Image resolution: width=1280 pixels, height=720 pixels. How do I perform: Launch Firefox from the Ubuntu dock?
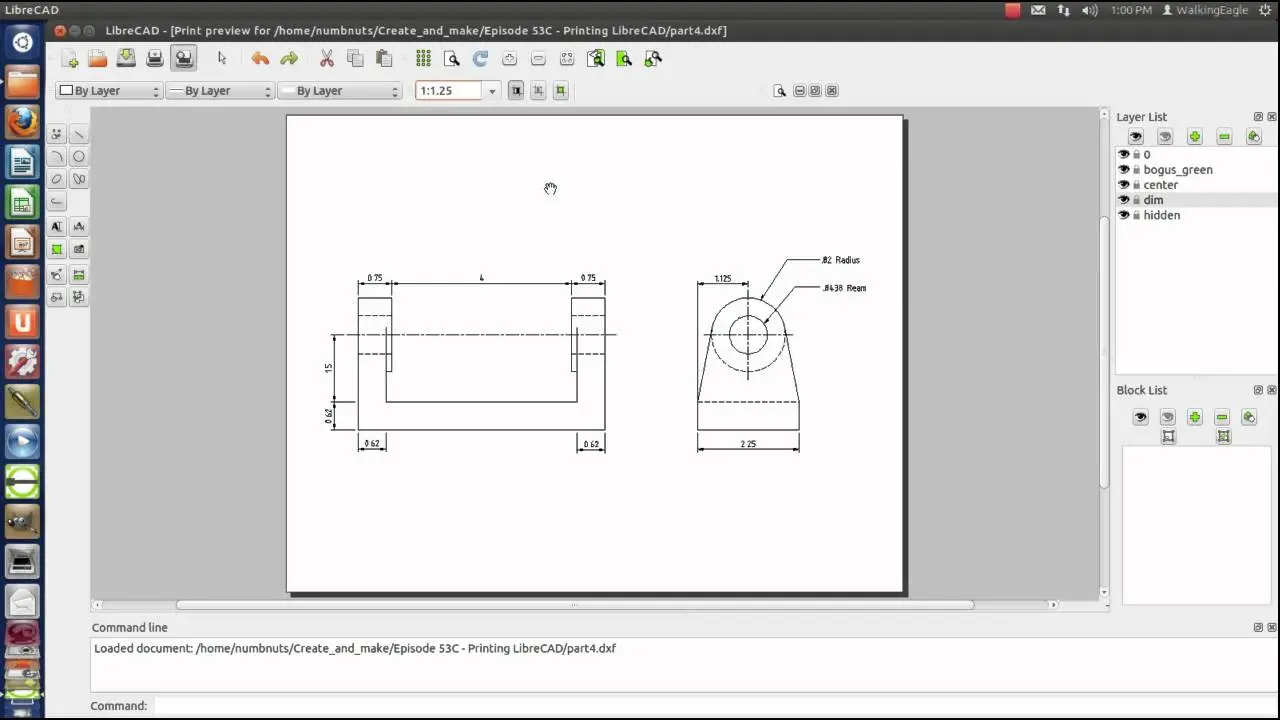click(22, 121)
